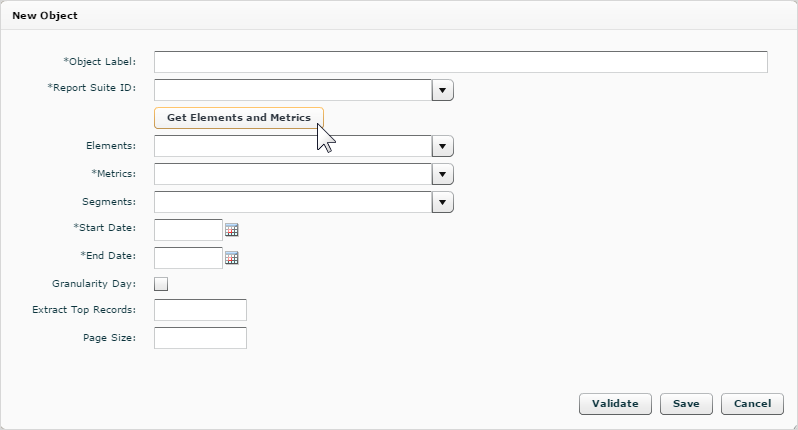The image size is (798, 430).
Task: Click the Validate button
Action: tap(615, 404)
